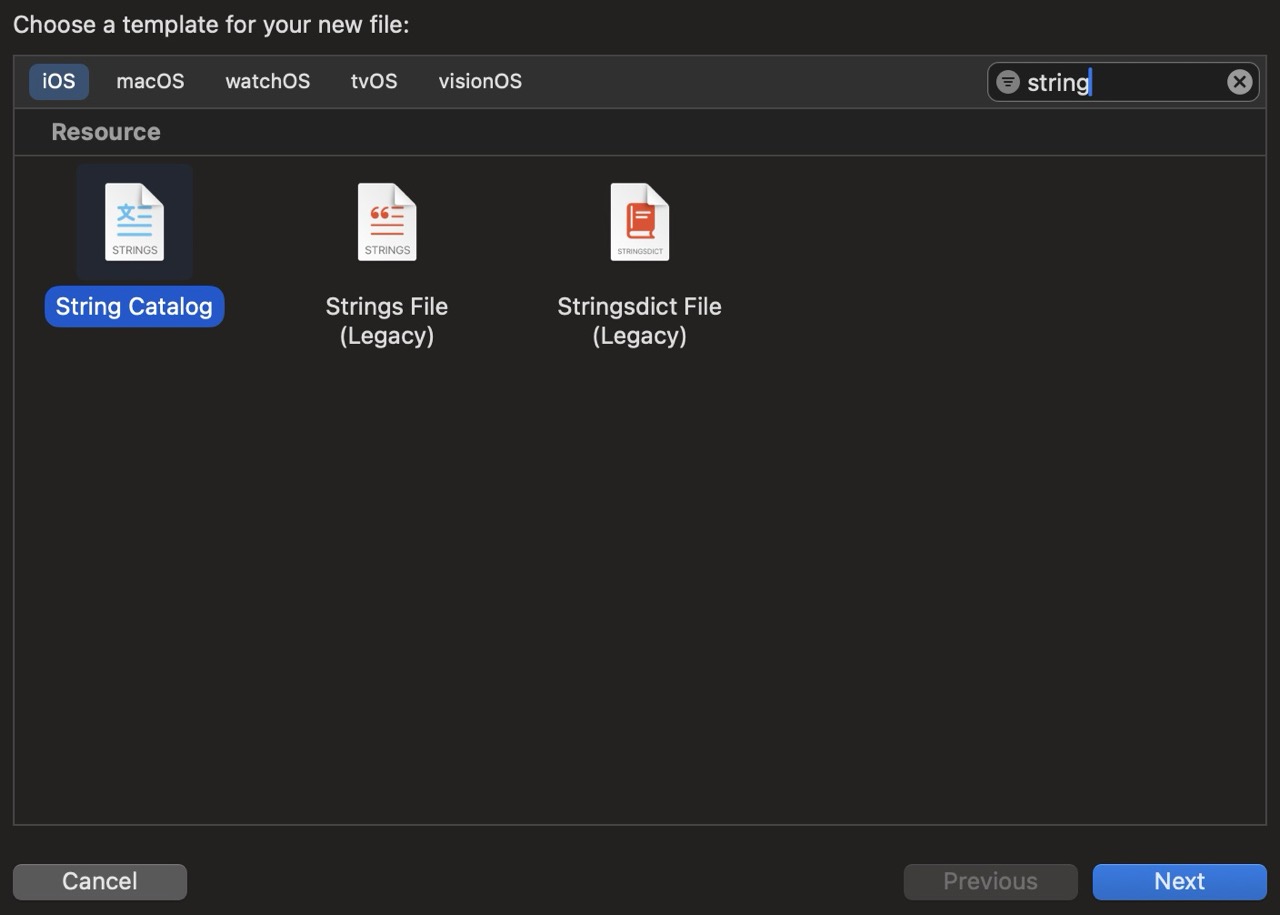Select the iOS platform tab
1280x915 pixels.
click(x=58, y=81)
